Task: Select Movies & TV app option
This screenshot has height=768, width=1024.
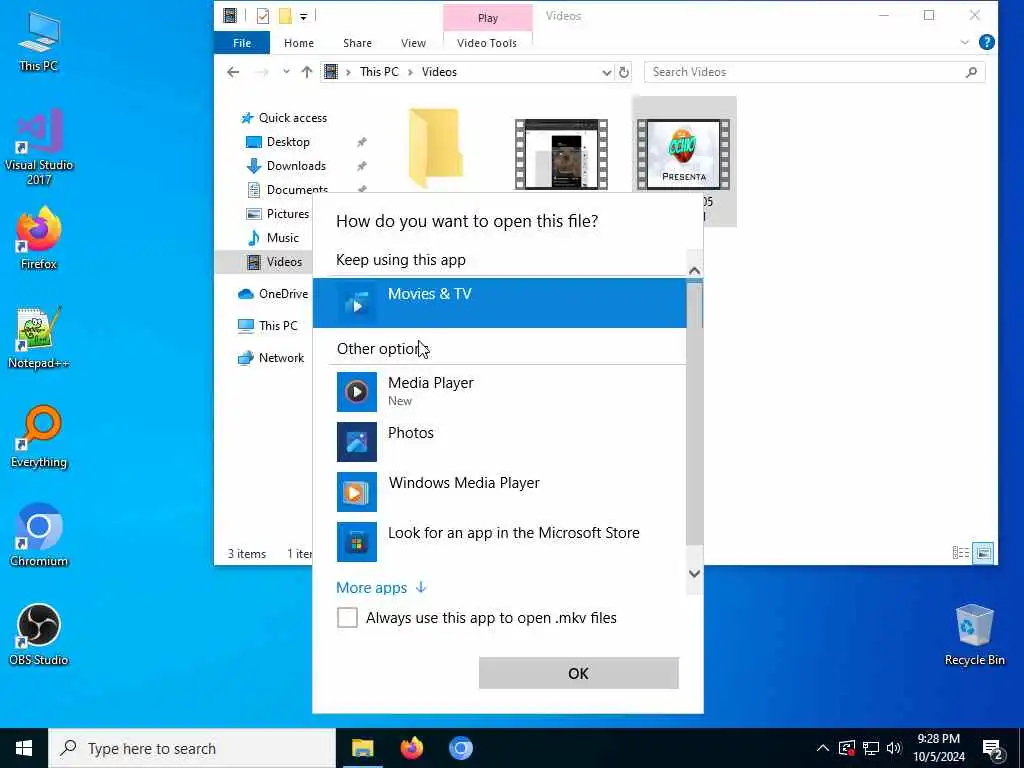Action: click(499, 303)
